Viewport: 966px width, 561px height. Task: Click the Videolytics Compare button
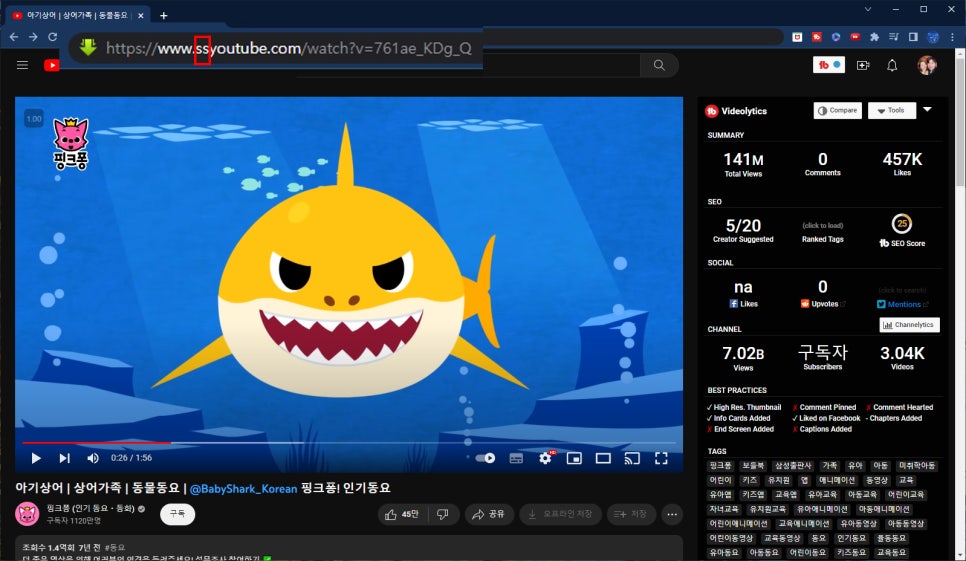point(838,110)
